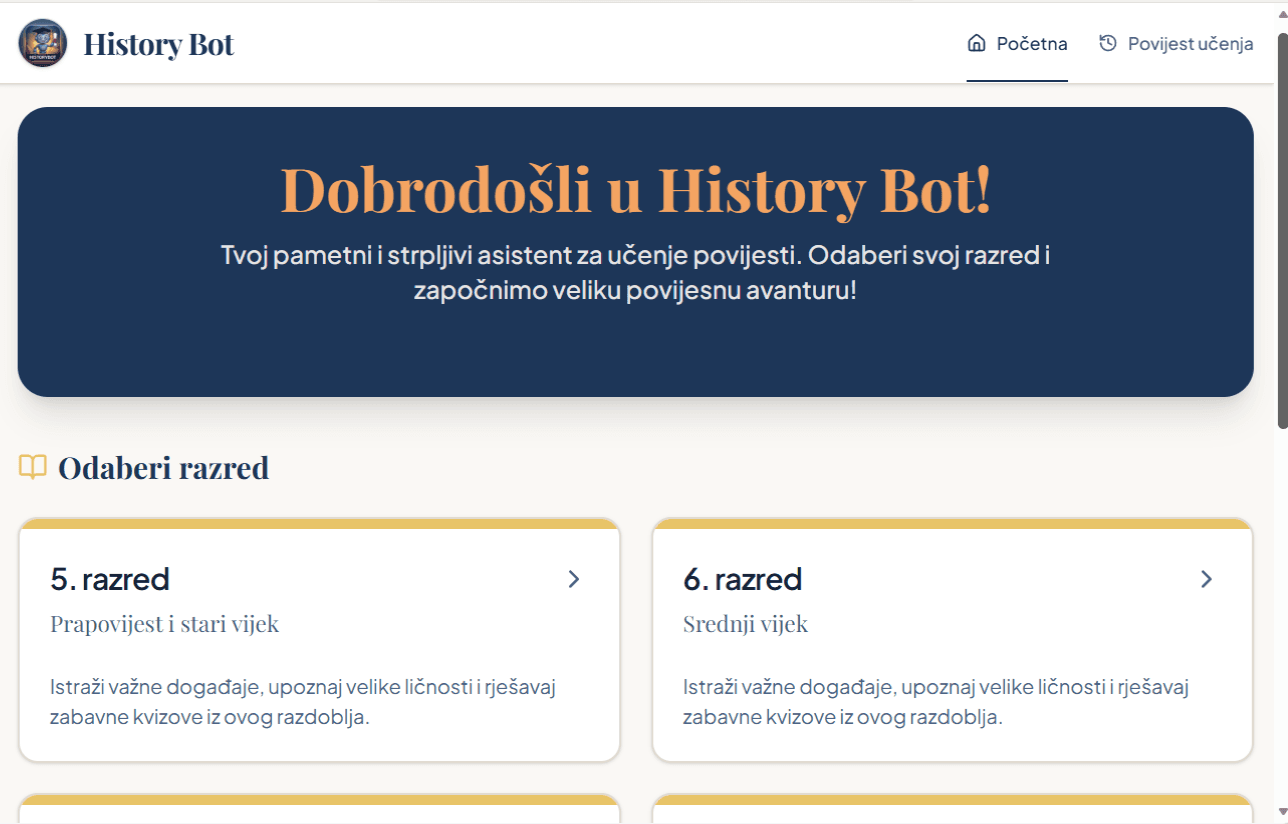Click the home icon beside Početna

(x=977, y=43)
